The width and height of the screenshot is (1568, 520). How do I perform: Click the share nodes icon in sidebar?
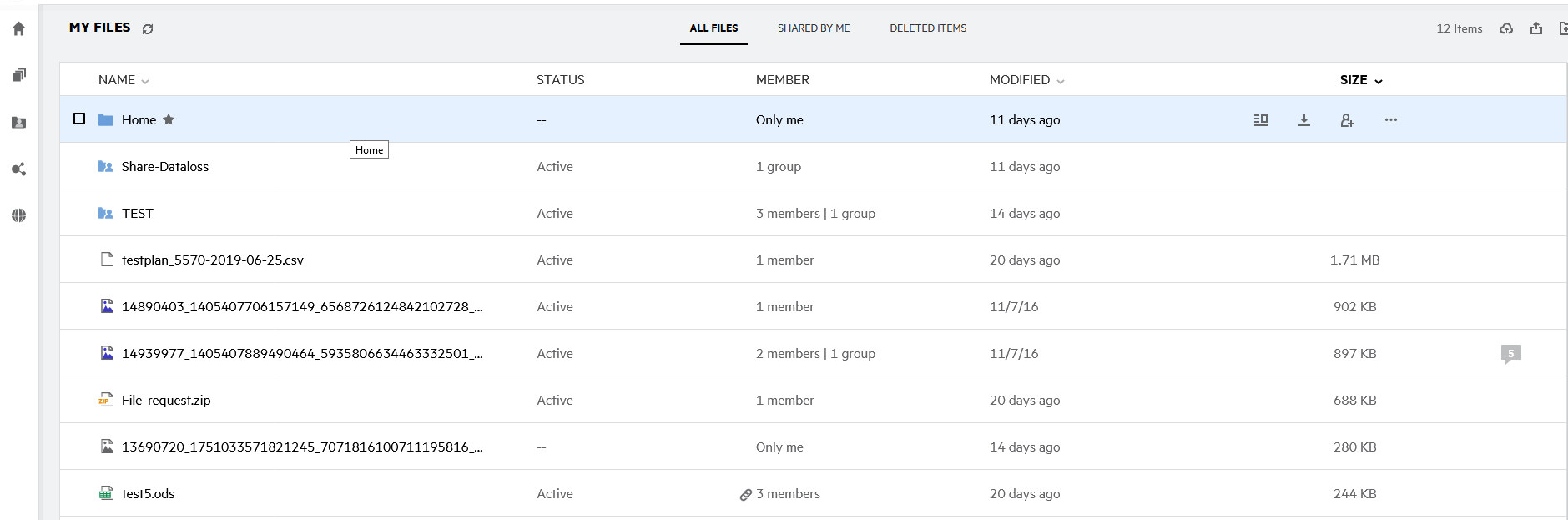coord(18,169)
